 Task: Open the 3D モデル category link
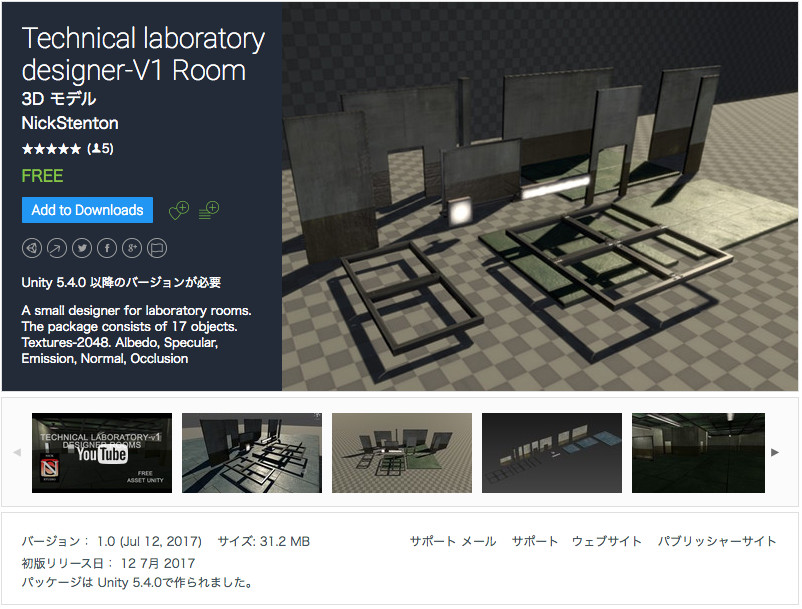pyautogui.click(x=59, y=99)
